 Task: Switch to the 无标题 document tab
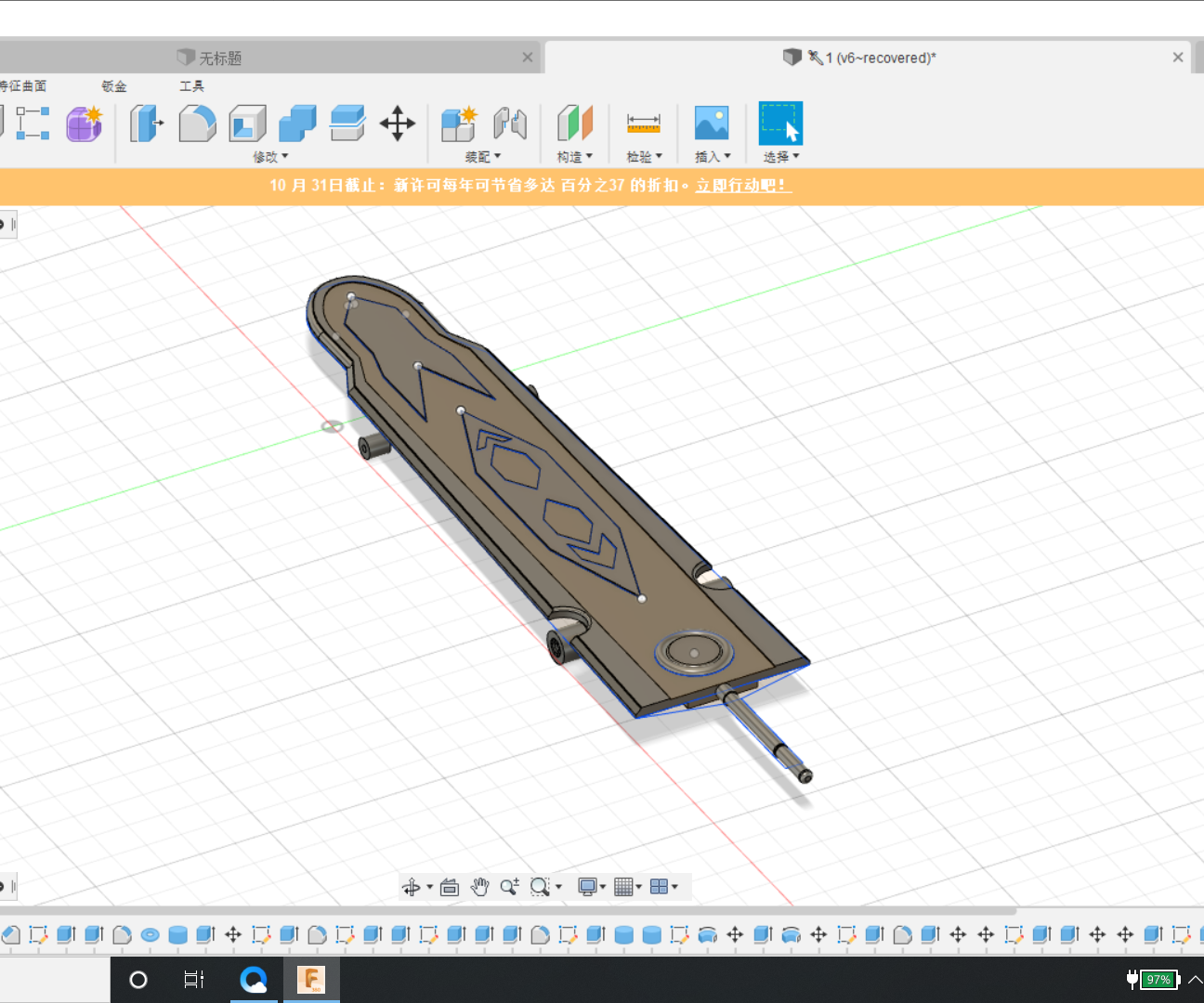220,58
